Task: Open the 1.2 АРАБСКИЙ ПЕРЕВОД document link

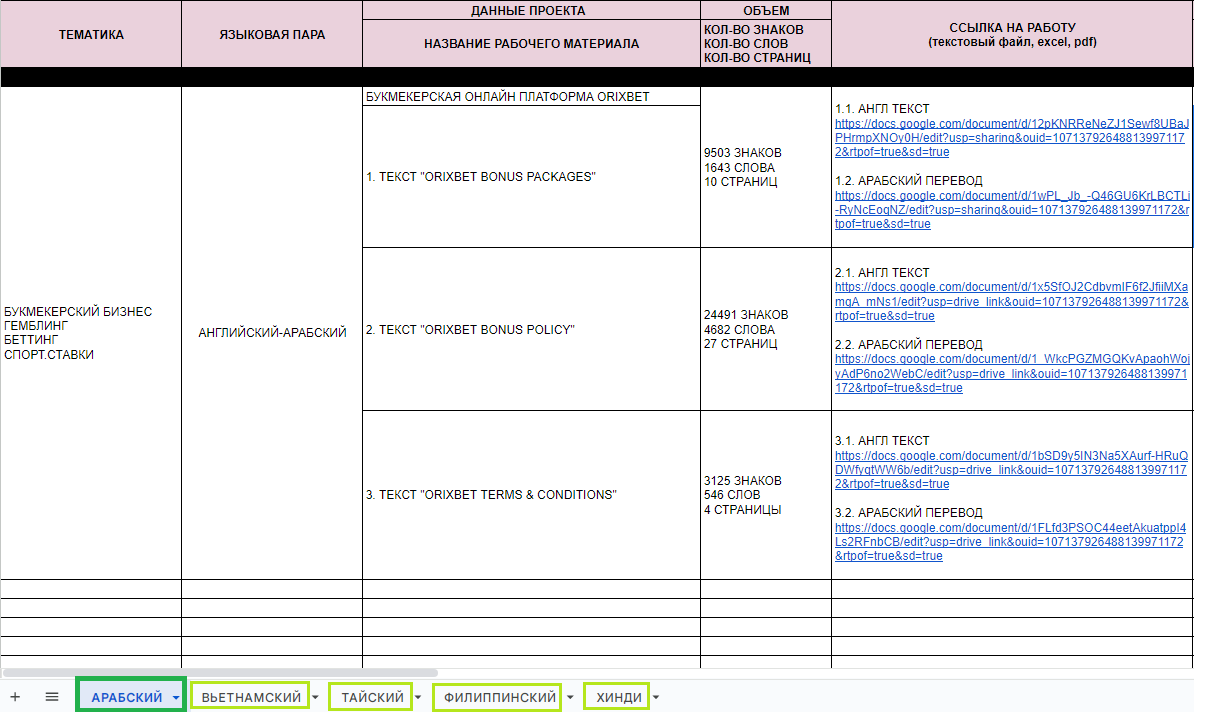Action: tap(1012, 210)
